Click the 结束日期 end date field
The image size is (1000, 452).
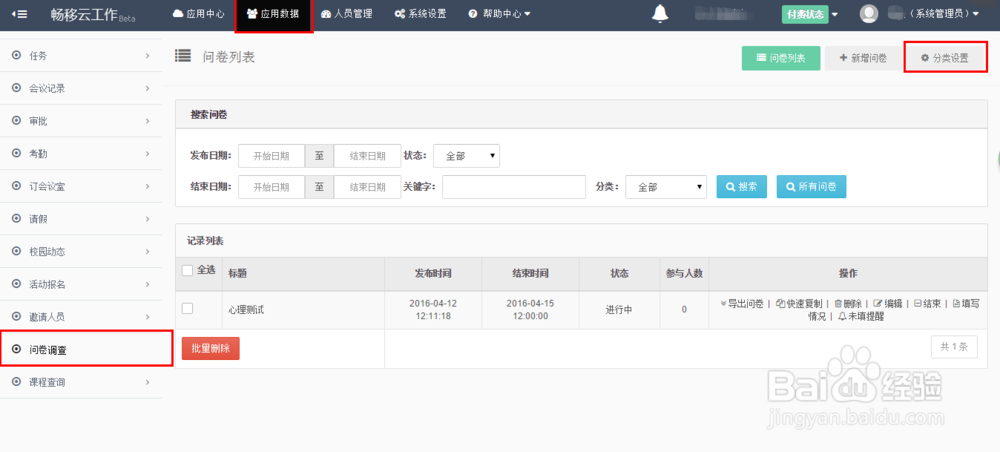click(x=367, y=187)
